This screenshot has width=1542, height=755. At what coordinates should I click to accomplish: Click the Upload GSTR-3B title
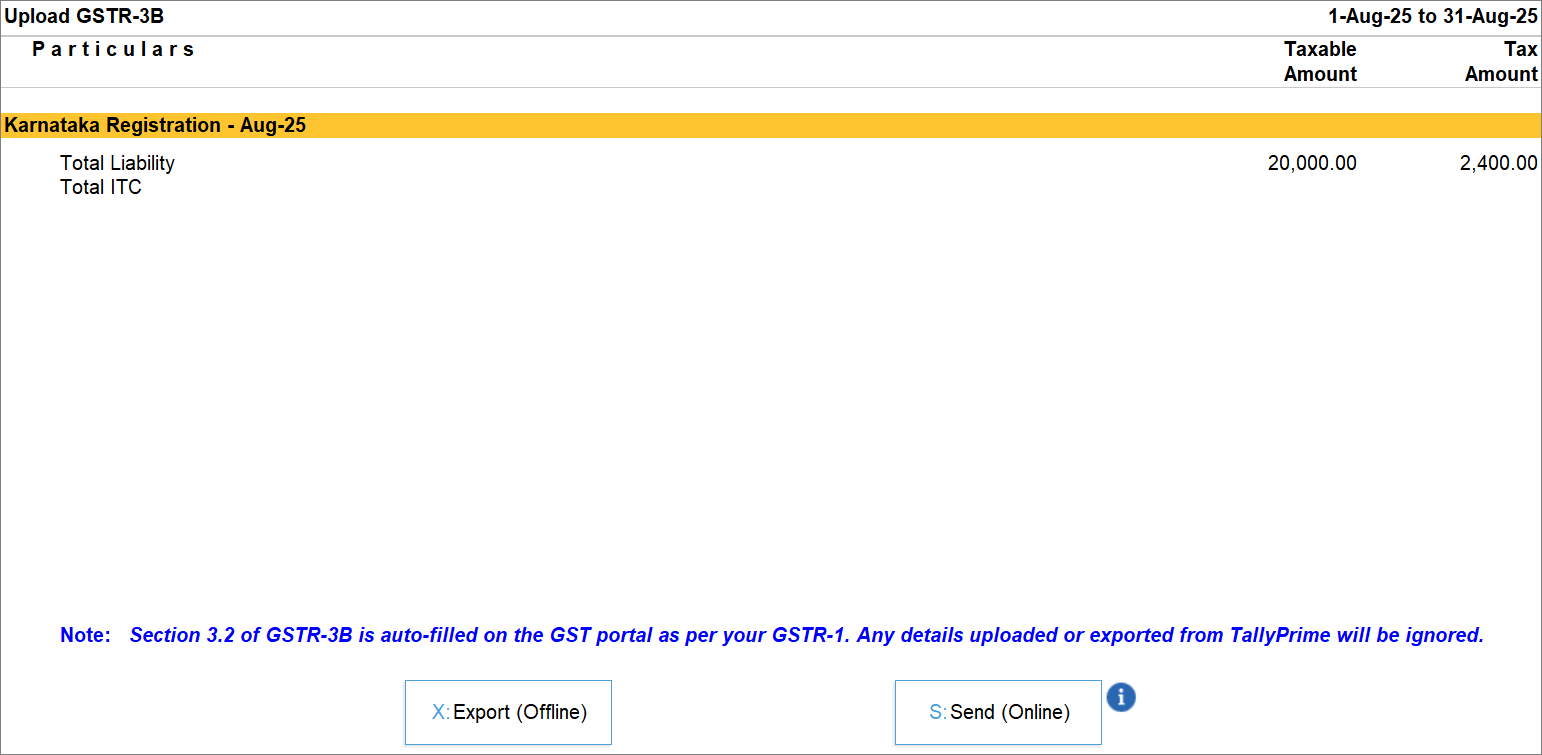pos(84,16)
